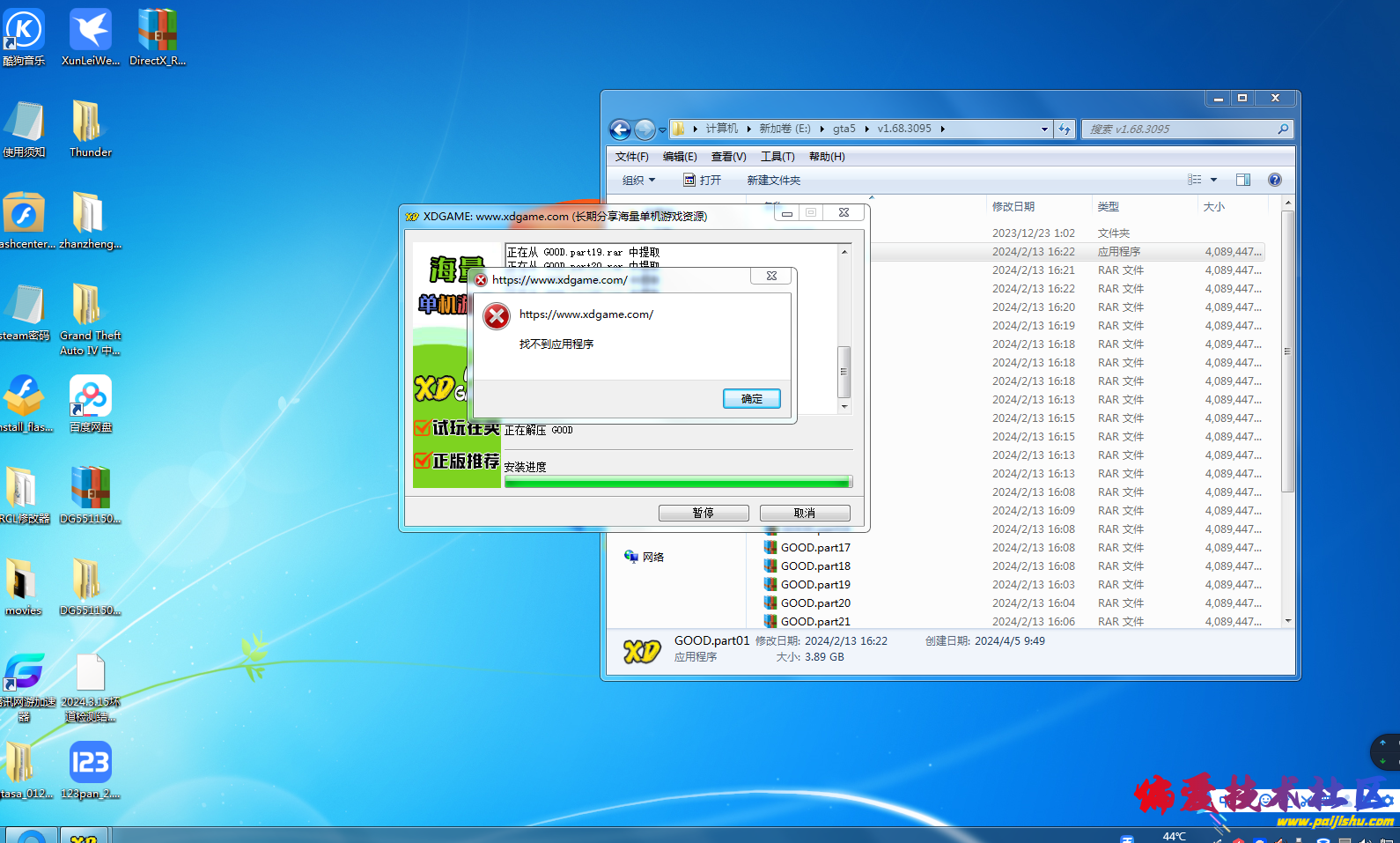
Task: Open the DG551150 archive icon next to the RGL folder
Action: 90,495
